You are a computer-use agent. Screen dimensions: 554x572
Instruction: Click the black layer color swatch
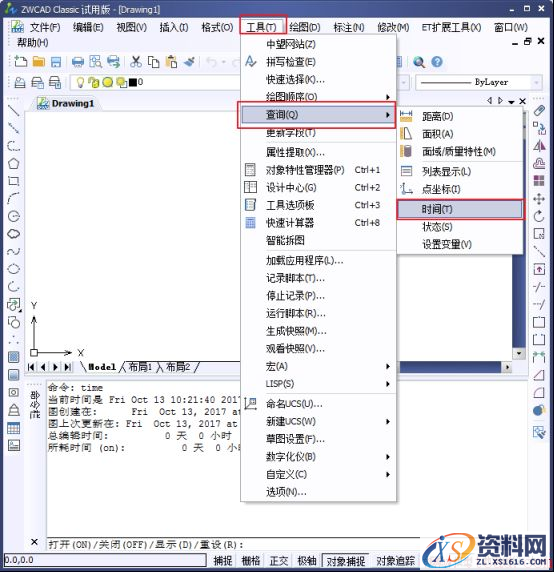(x=133, y=82)
